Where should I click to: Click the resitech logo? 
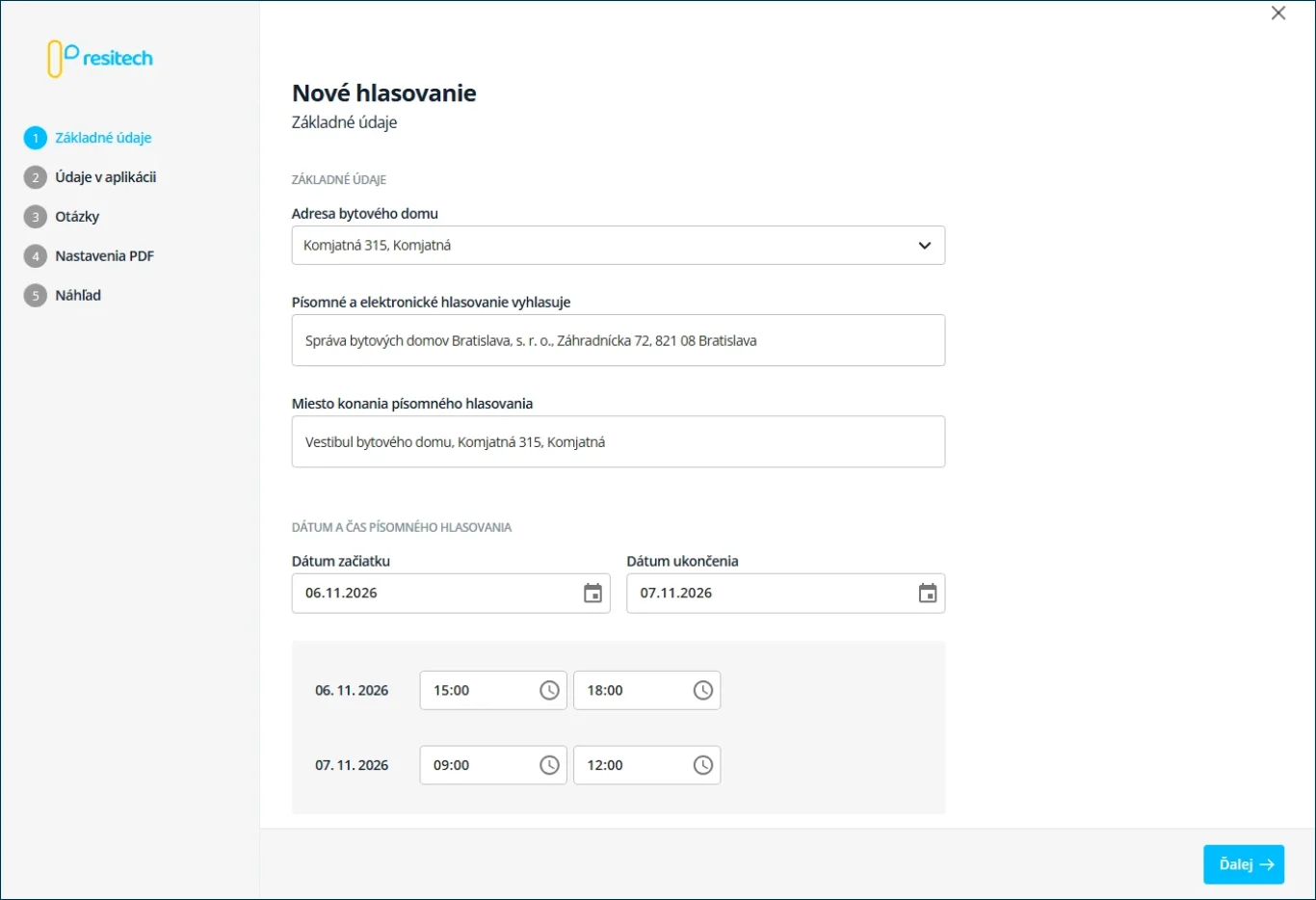click(100, 59)
